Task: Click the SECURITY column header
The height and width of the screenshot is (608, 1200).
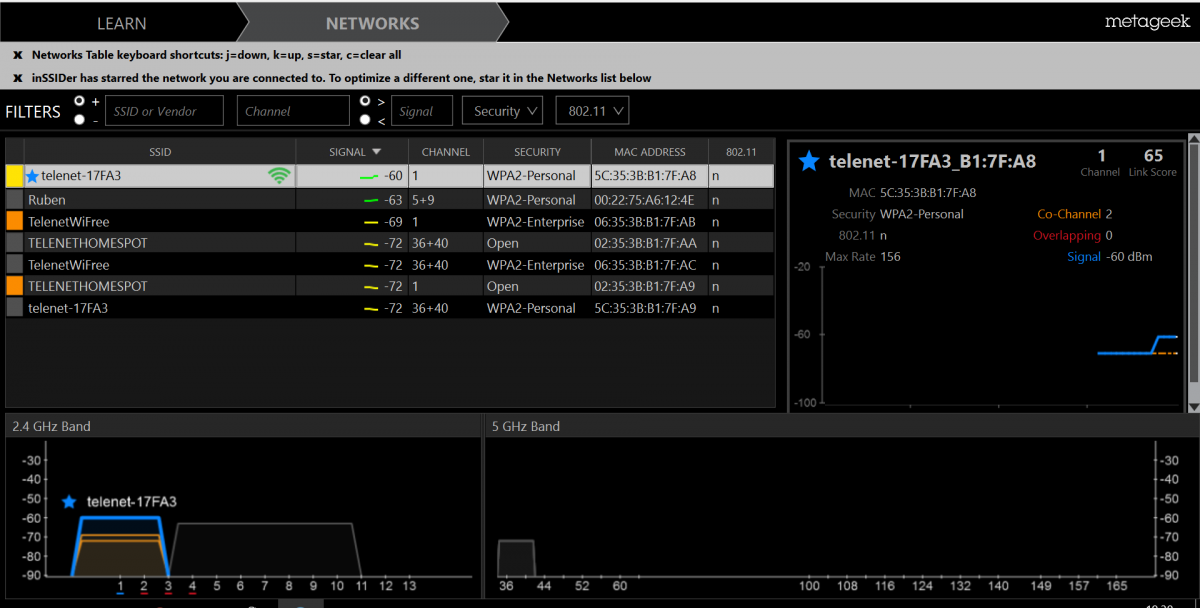Action: [x=537, y=152]
